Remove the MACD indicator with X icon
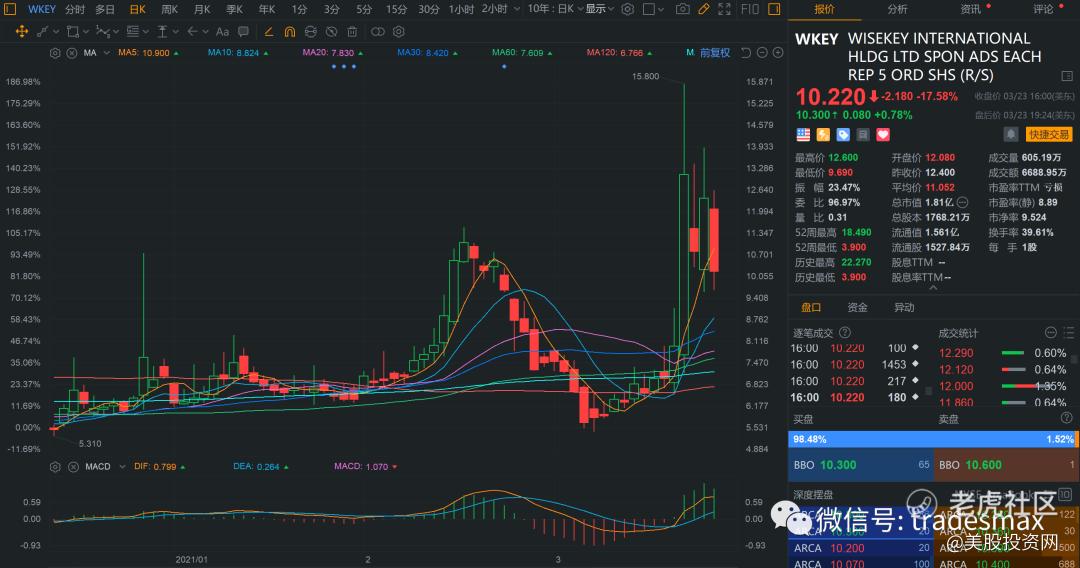The height and width of the screenshot is (568, 1080). click(x=73, y=467)
